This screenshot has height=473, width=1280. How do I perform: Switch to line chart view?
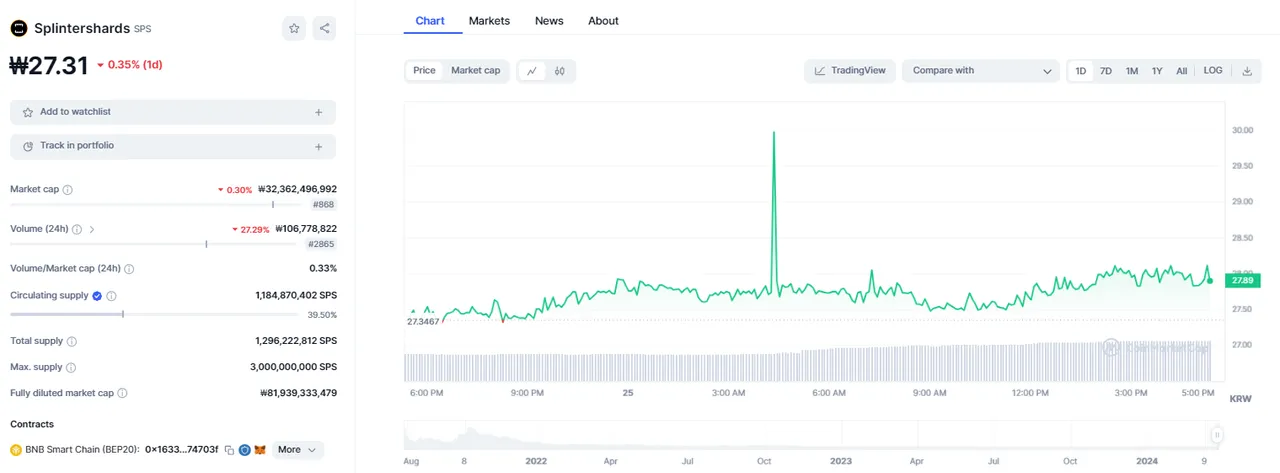click(x=532, y=71)
